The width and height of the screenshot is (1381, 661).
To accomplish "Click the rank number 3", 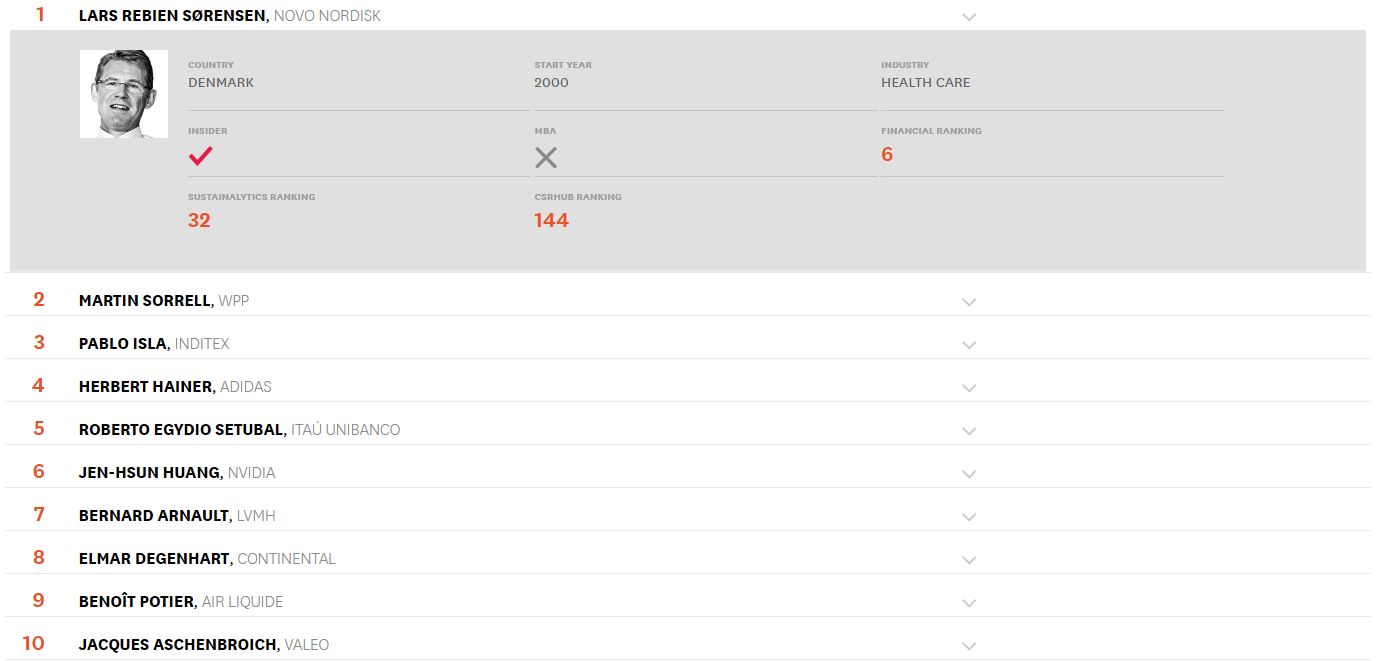I will pyautogui.click(x=39, y=342).
